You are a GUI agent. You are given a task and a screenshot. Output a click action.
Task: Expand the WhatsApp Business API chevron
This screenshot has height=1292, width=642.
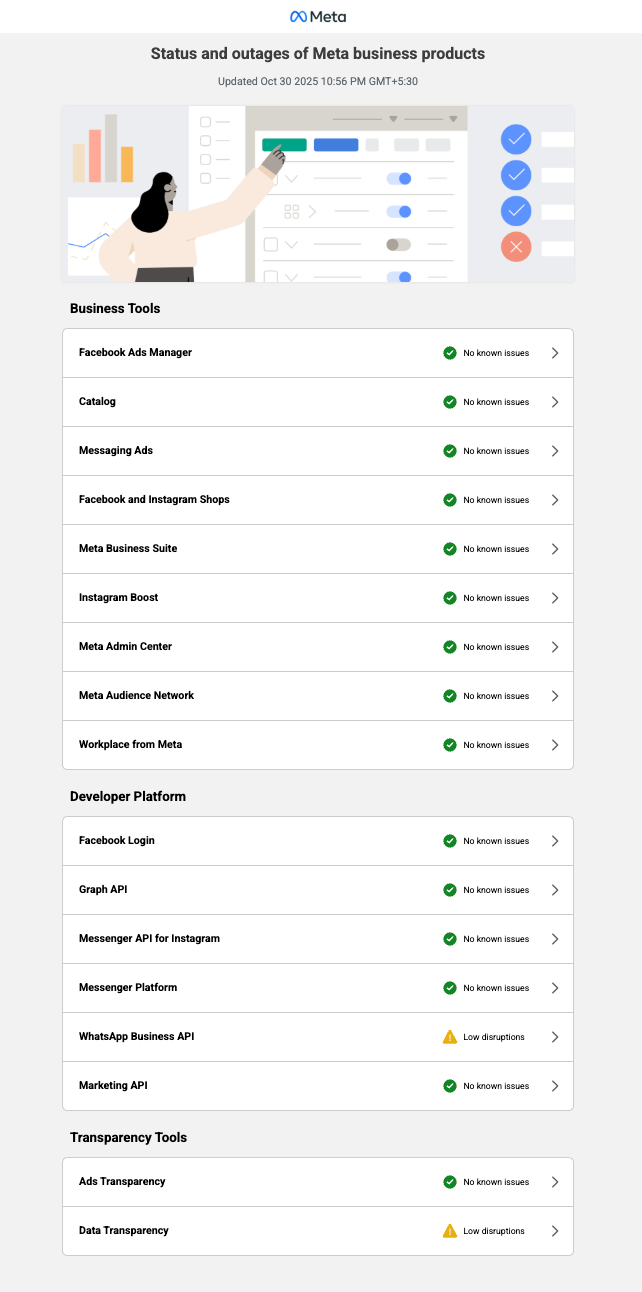click(x=555, y=1037)
